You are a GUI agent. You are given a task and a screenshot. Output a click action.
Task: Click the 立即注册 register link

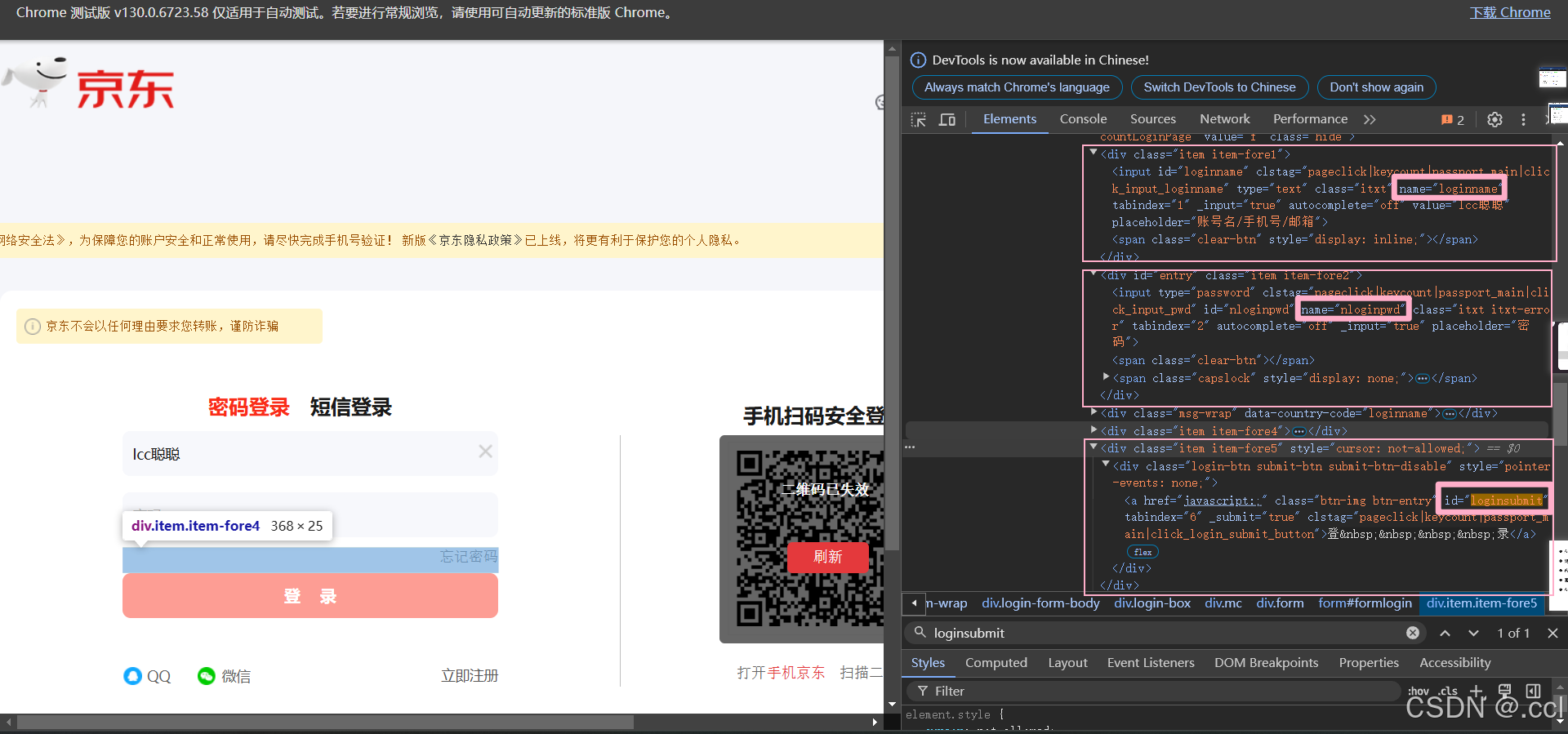pos(470,676)
